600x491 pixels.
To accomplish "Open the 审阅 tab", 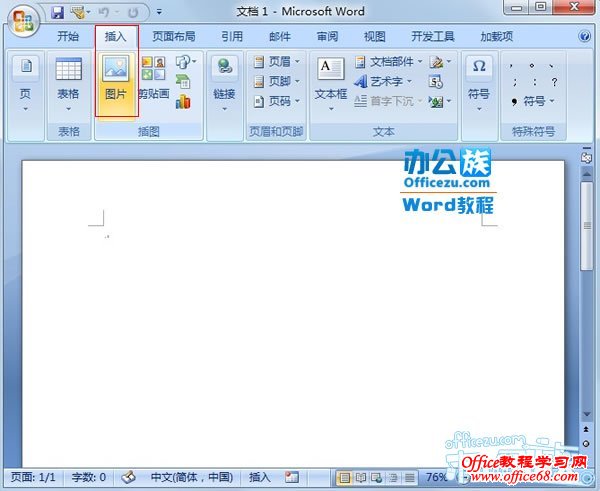I will (x=327, y=36).
